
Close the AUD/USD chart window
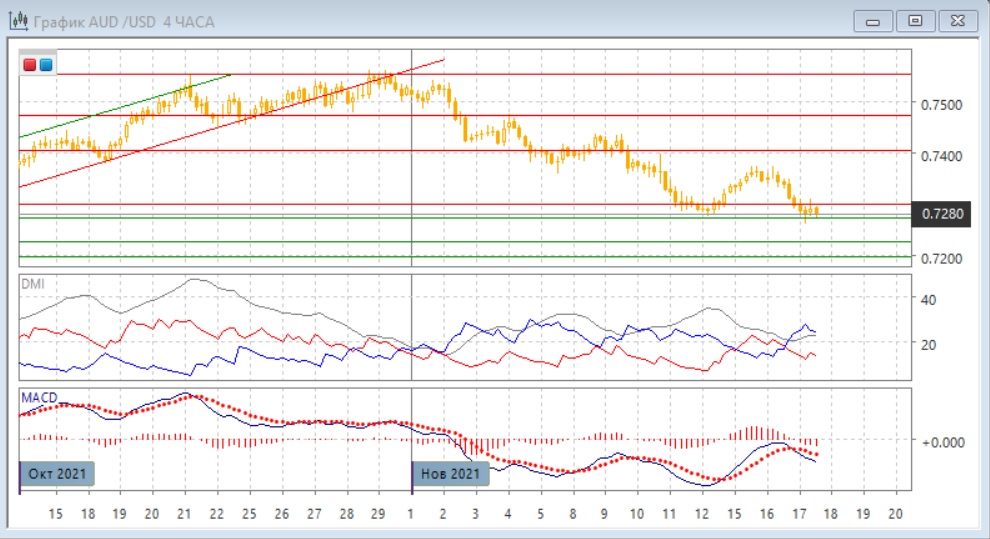point(956,21)
